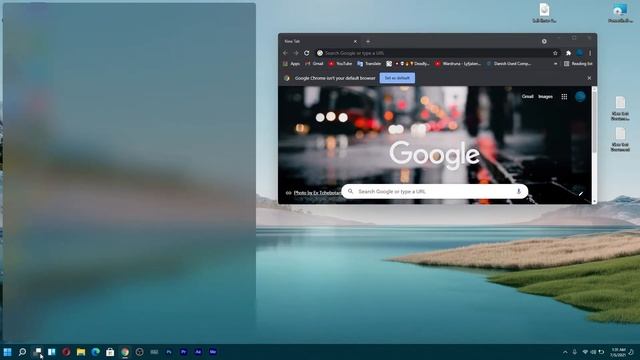Open taskbar Search
The height and width of the screenshot is (360, 640).
(x=22, y=352)
